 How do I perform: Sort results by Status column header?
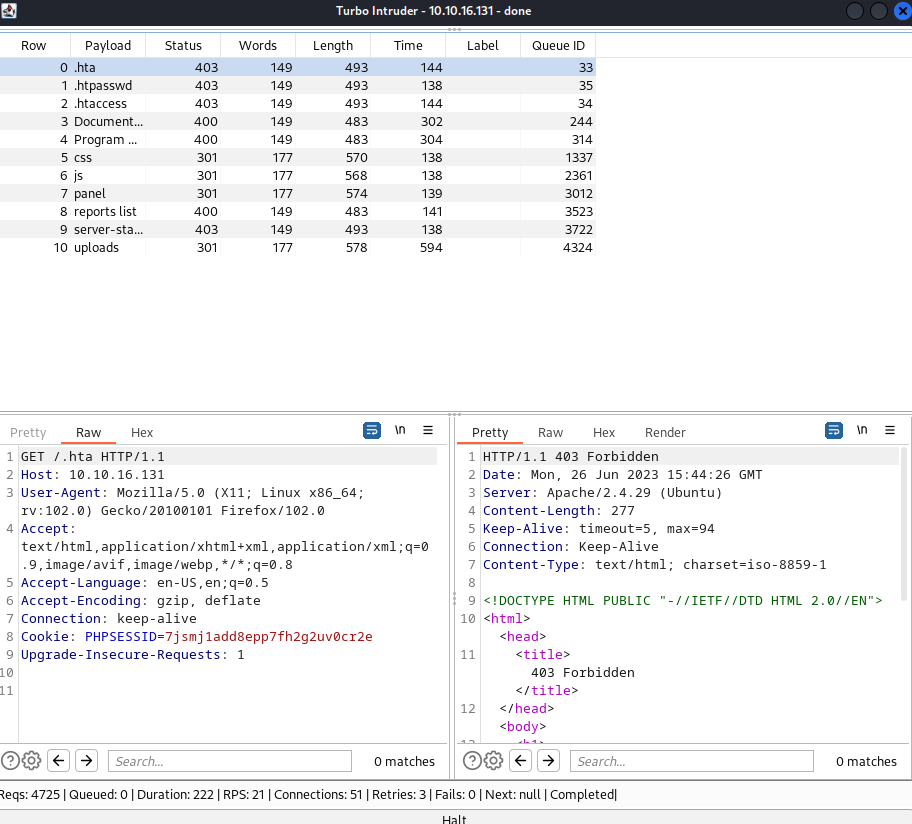coord(183,46)
